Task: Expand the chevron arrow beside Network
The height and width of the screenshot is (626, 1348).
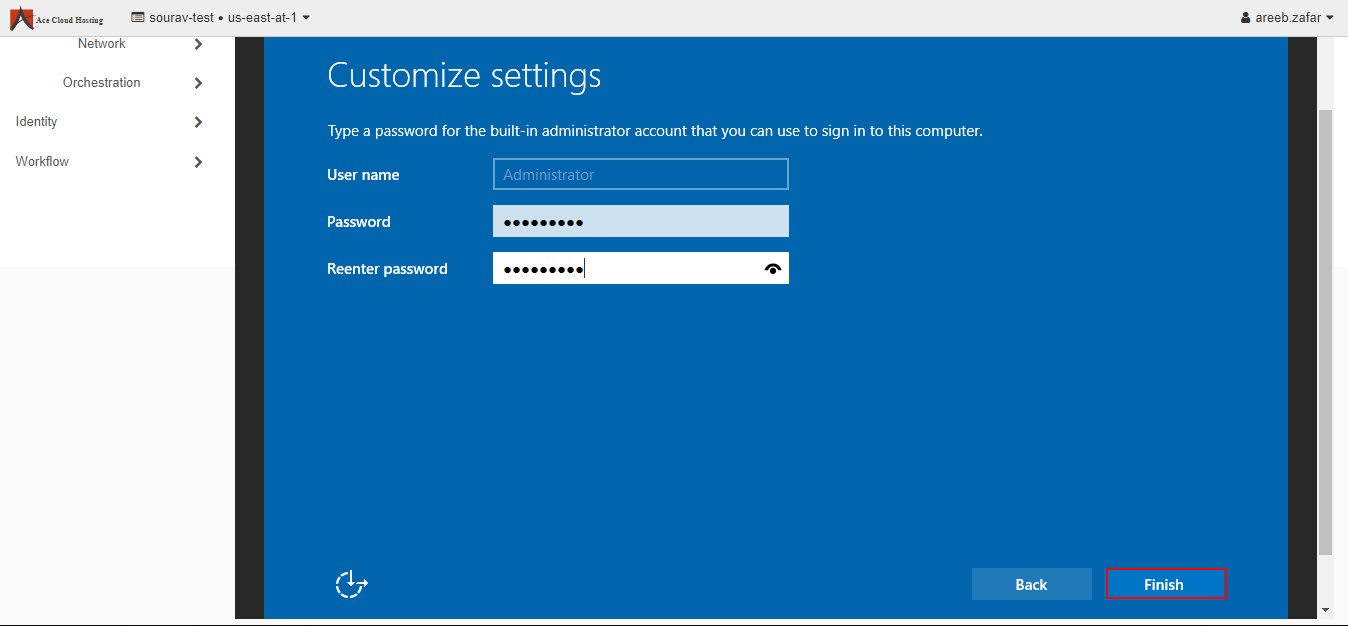Action: (198, 44)
